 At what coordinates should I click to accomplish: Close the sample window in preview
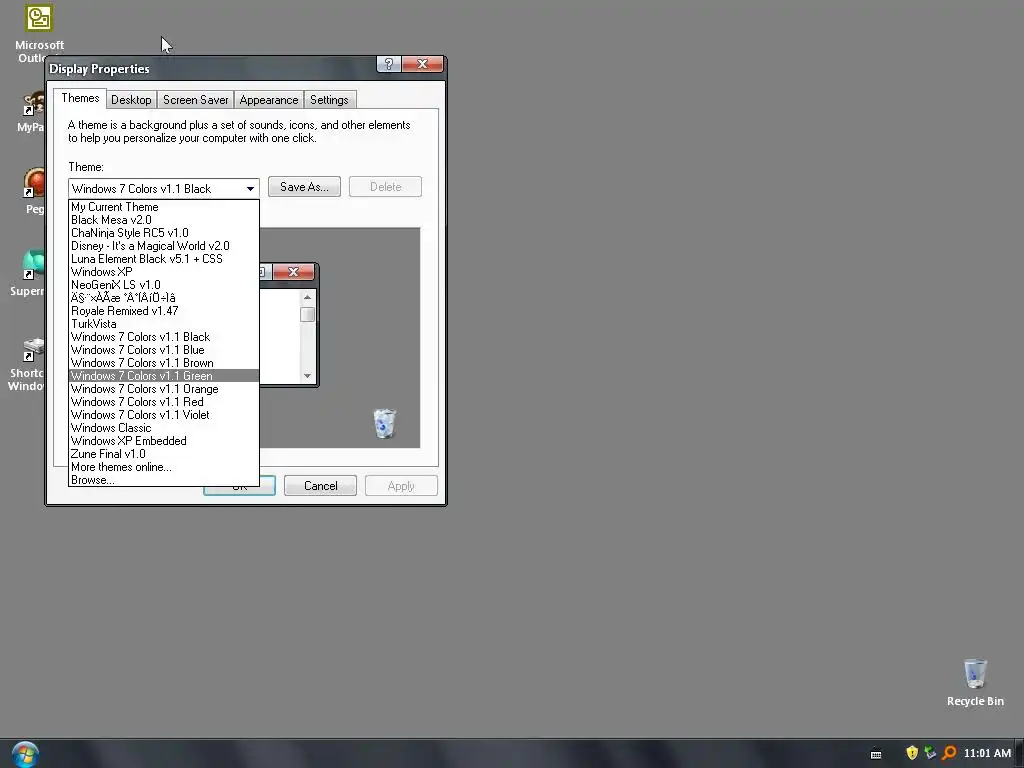coord(293,272)
